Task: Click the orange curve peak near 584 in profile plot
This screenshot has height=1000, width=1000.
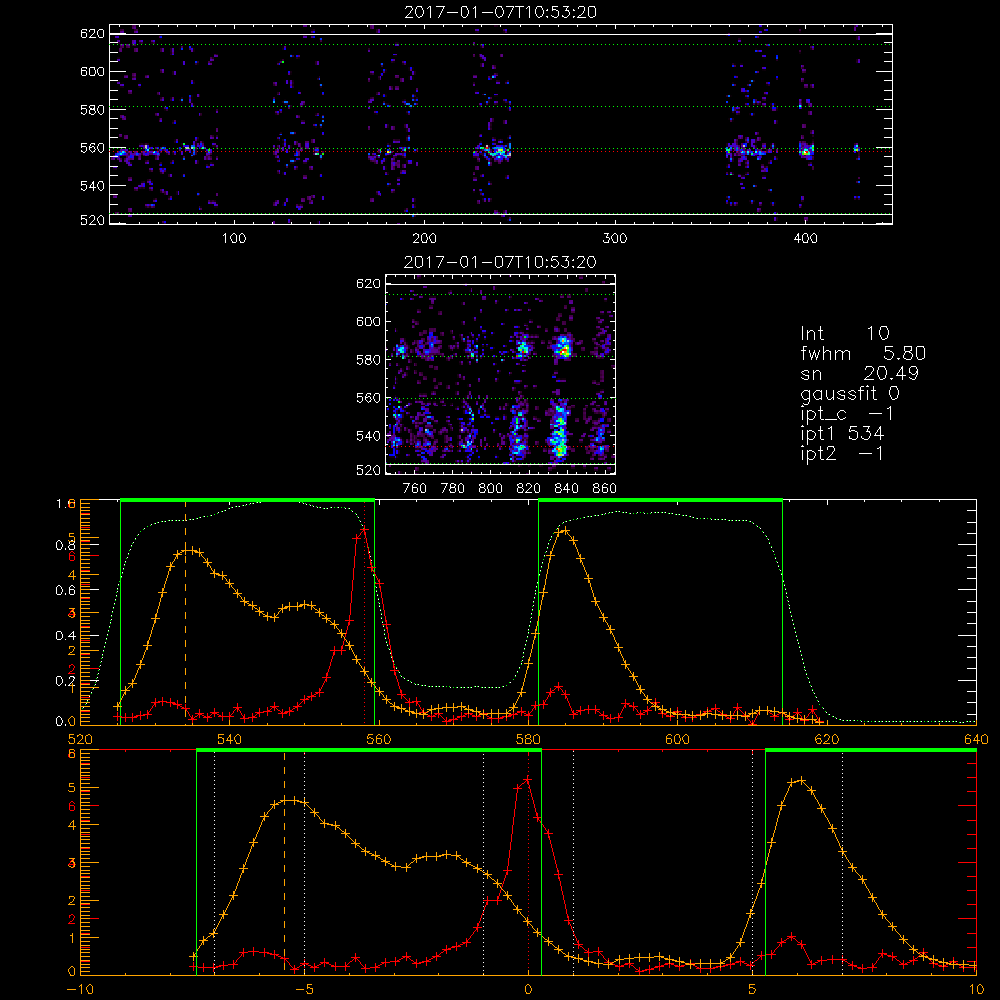Action: point(564,529)
